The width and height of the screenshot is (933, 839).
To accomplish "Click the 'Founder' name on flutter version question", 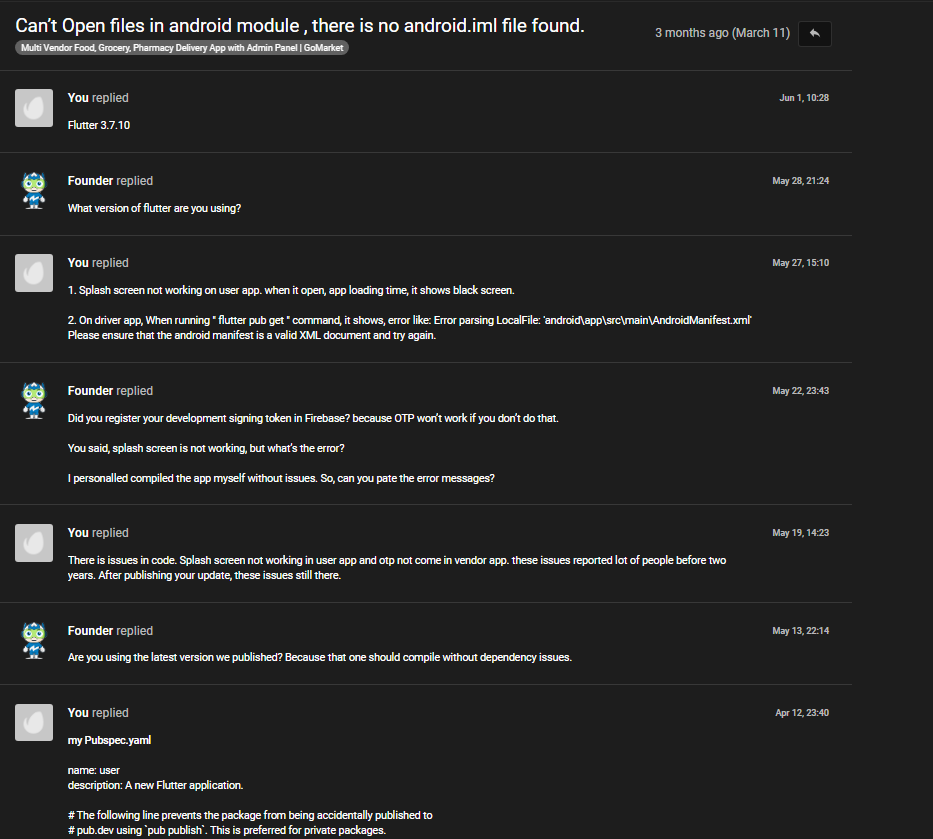I will (90, 181).
